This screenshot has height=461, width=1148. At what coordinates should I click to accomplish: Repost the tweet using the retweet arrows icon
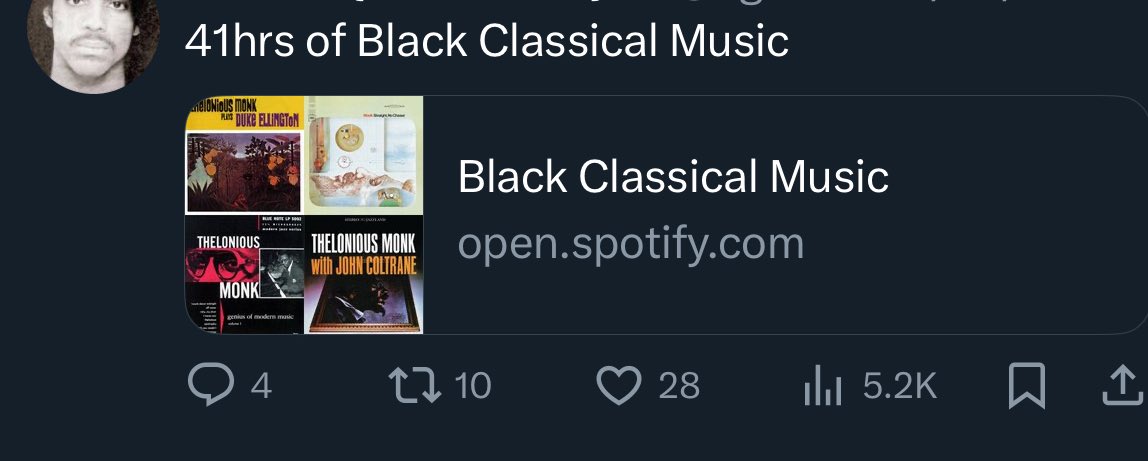[x=414, y=386]
